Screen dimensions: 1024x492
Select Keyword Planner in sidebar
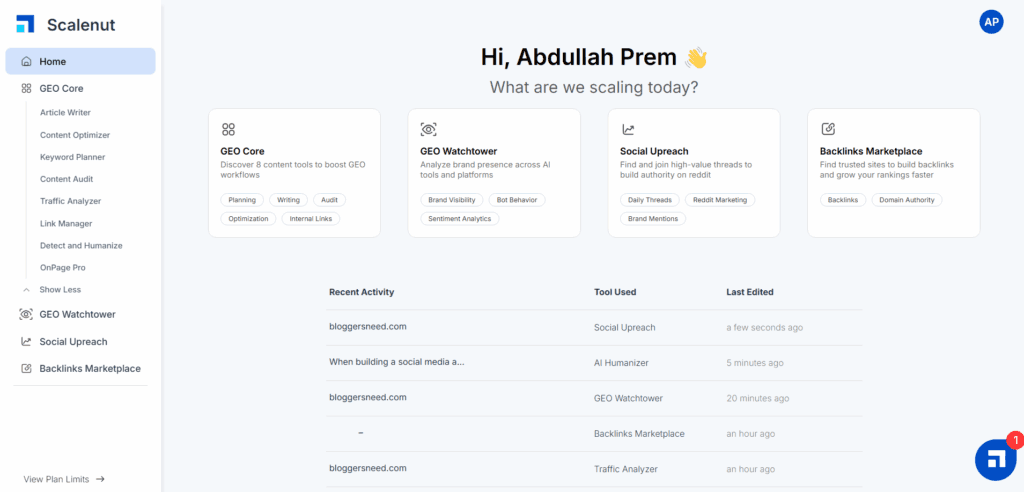(x=72, y=157)
